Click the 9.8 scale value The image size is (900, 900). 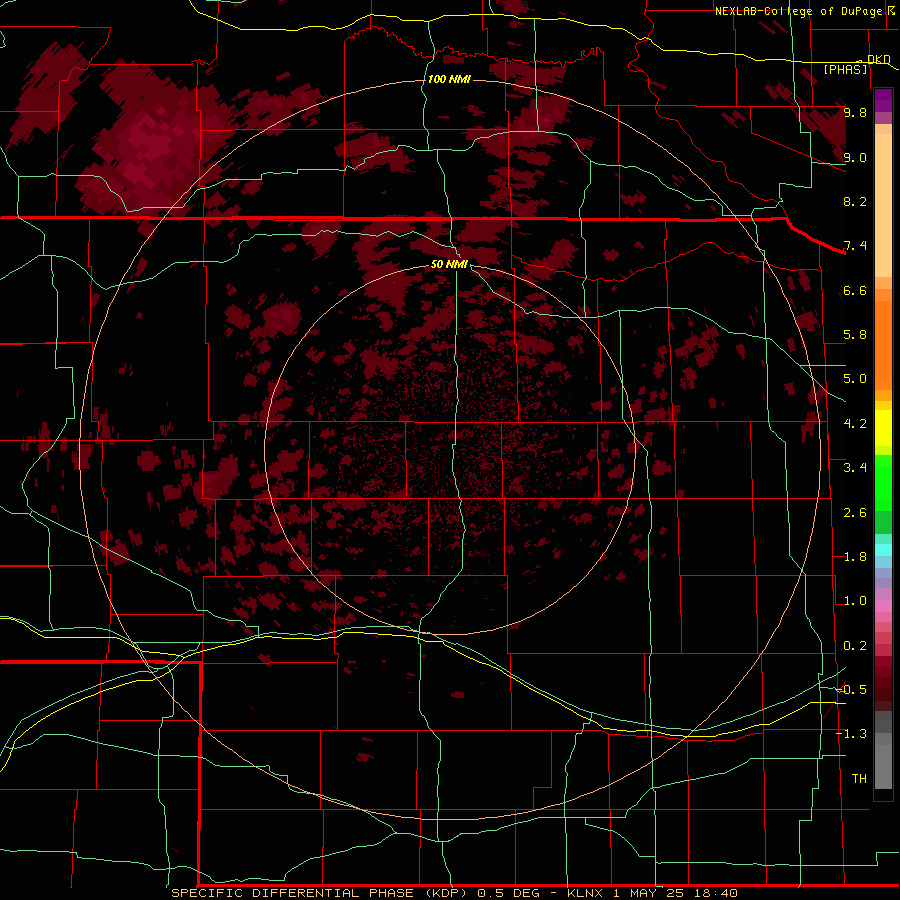[855, 112]
